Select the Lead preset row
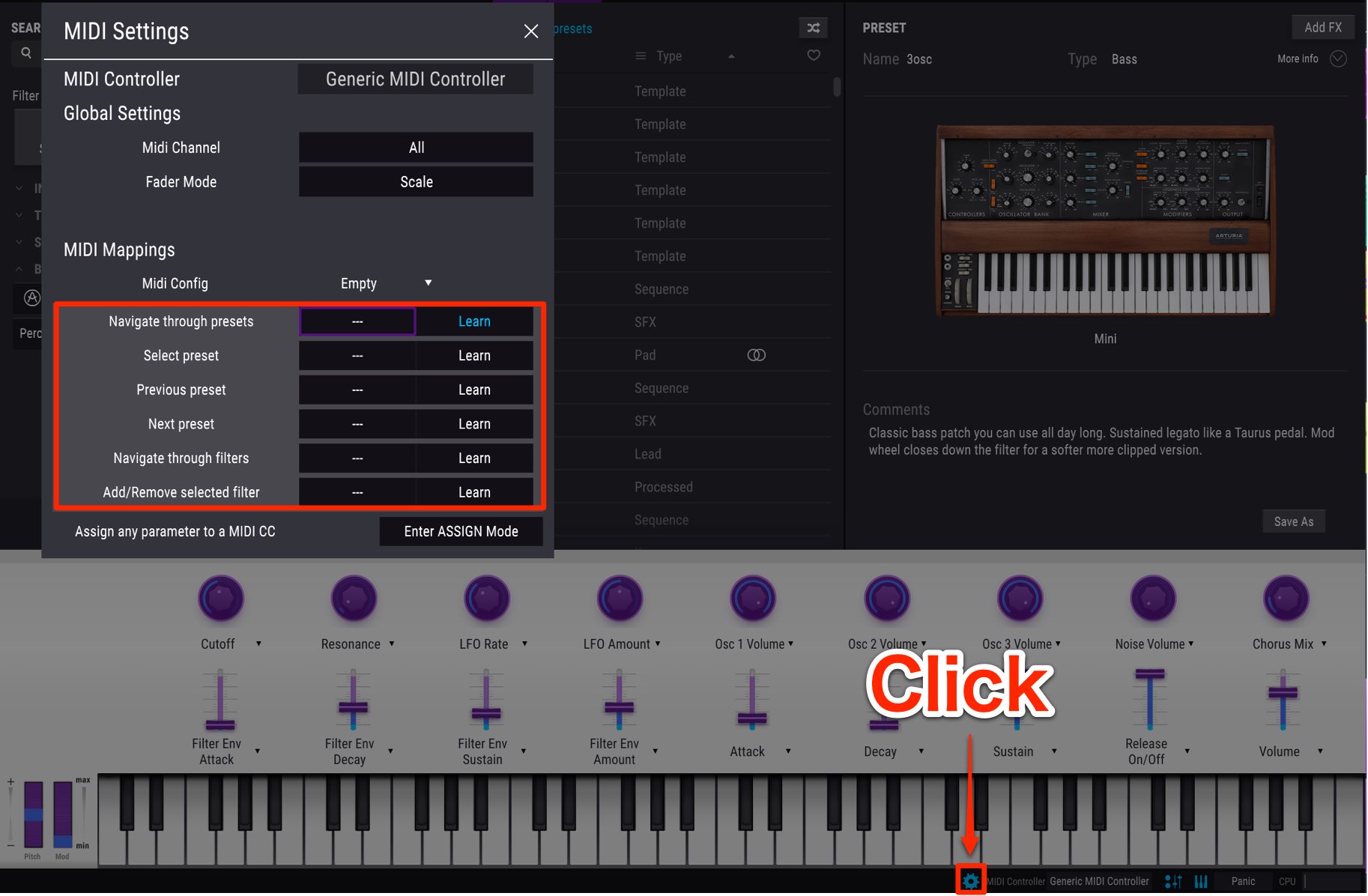This screenshot has height=896, width=1368. (x=693, y=454)
